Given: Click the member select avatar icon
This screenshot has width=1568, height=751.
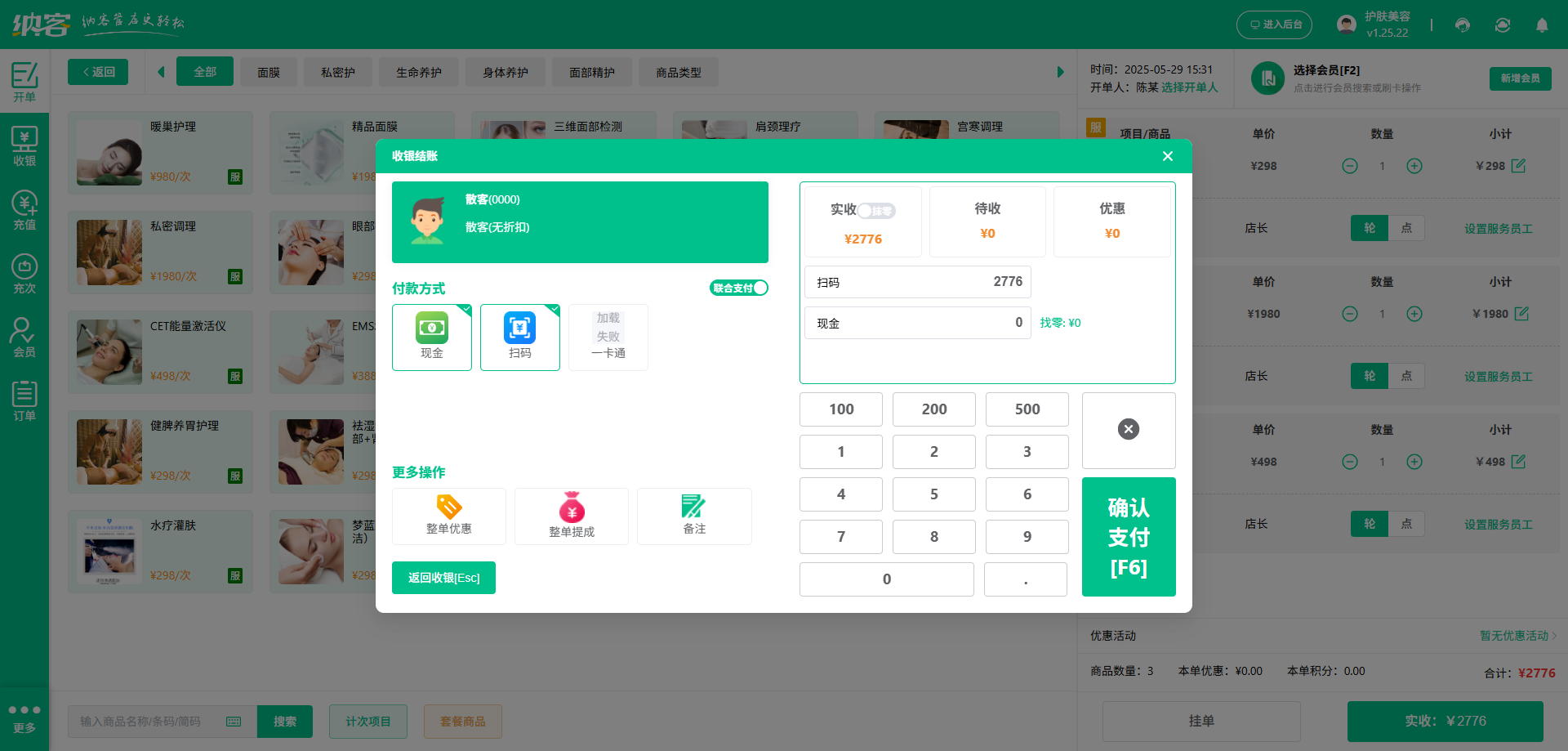Looking at the screenshot, I should point(1268,78).
